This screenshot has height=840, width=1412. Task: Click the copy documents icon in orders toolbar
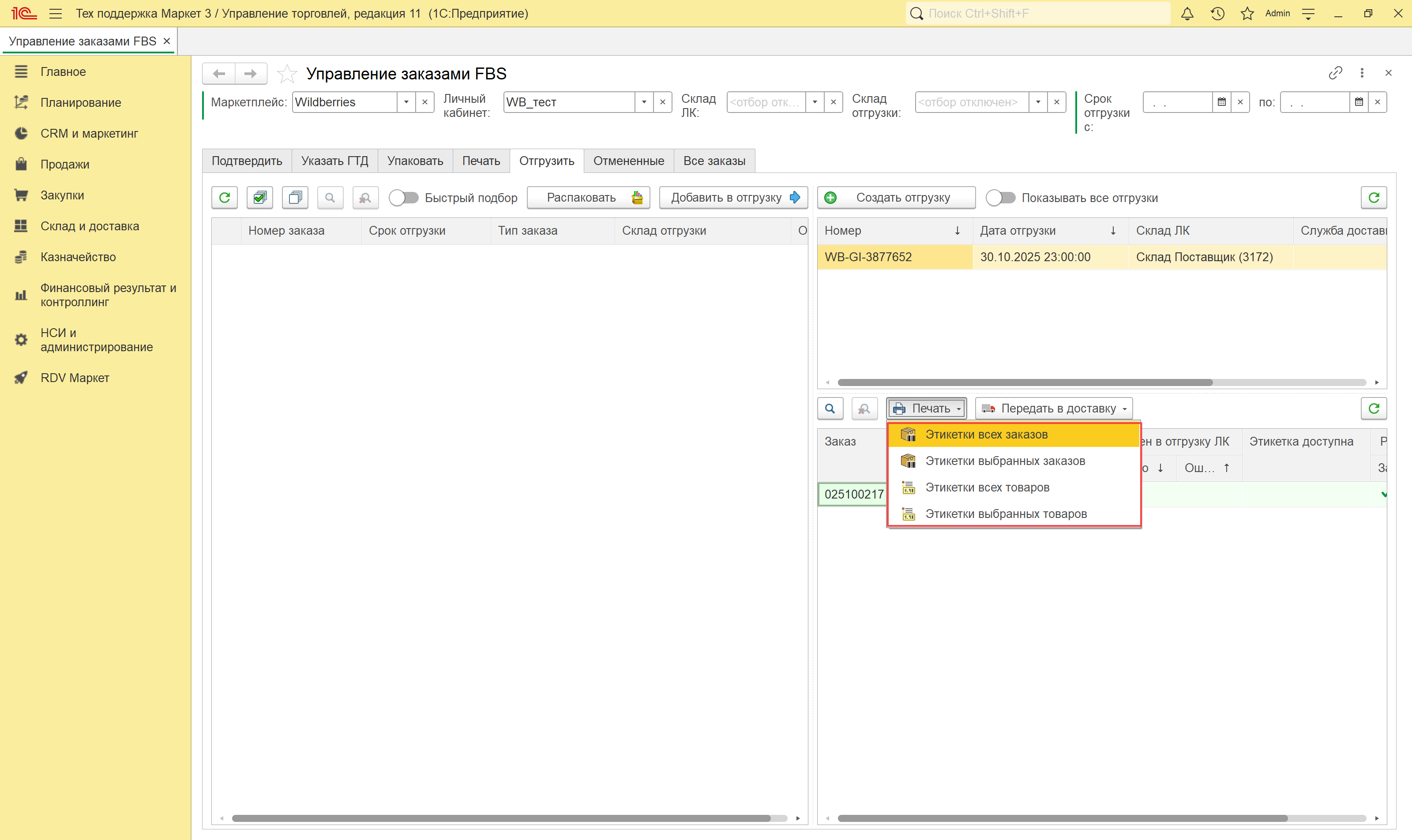(295, 198)
